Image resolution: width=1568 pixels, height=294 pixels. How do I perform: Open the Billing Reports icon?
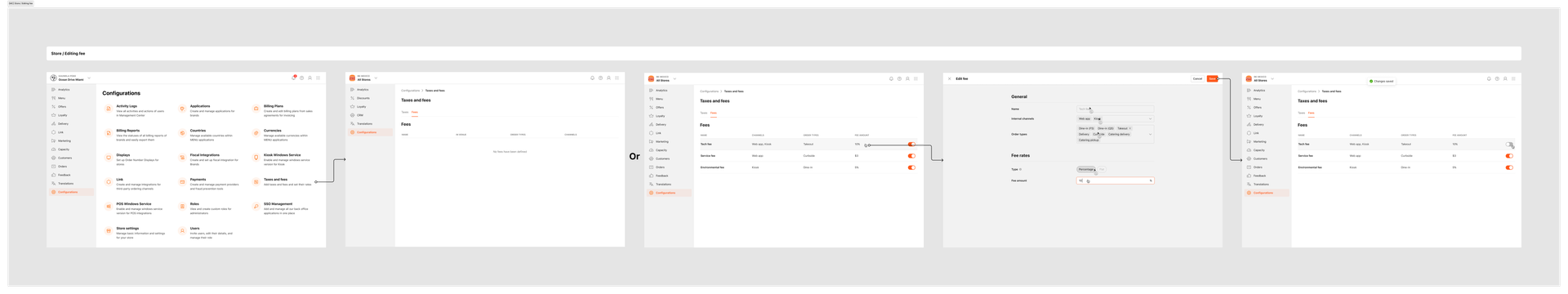click(109, 133)
